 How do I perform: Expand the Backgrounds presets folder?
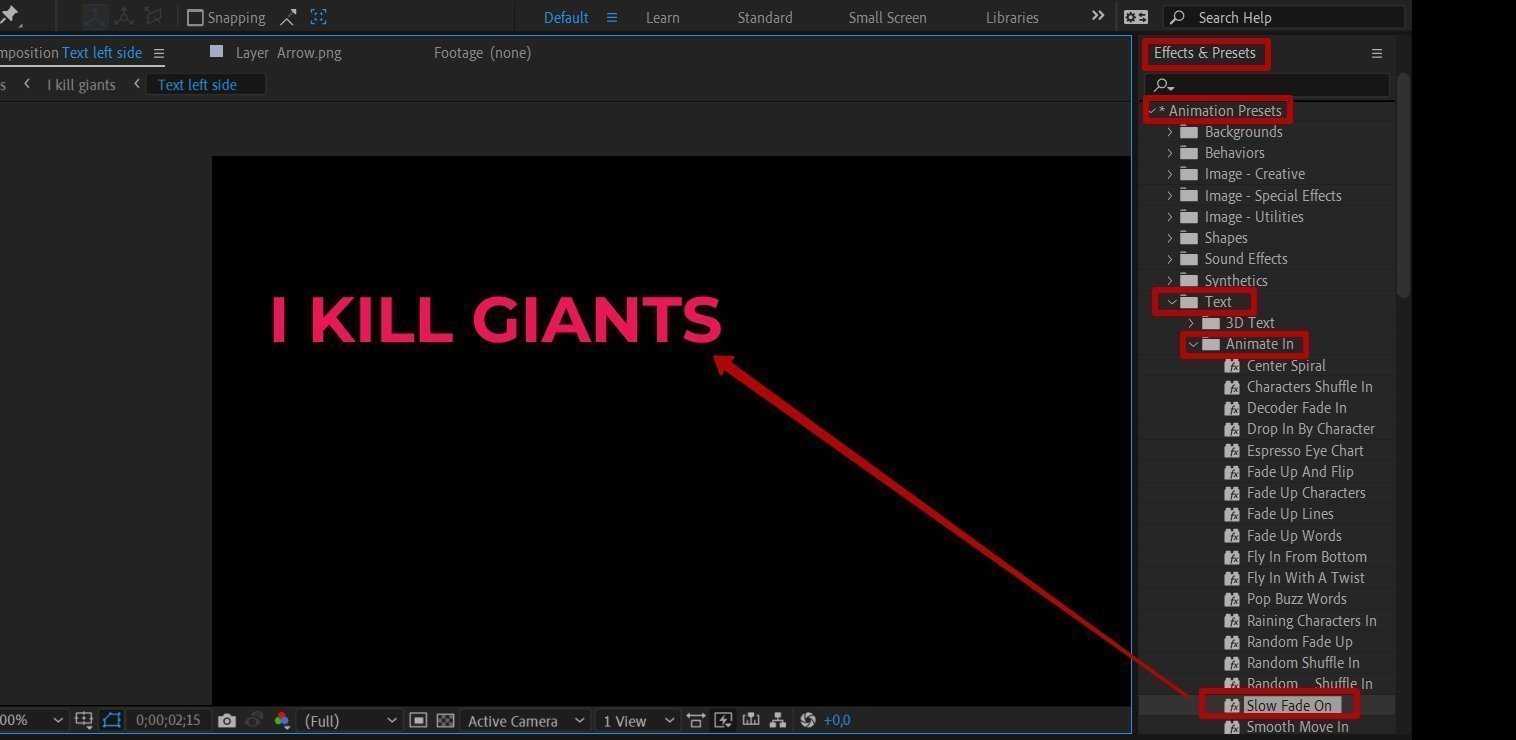pyautogui.click(x=1170, y=132)
